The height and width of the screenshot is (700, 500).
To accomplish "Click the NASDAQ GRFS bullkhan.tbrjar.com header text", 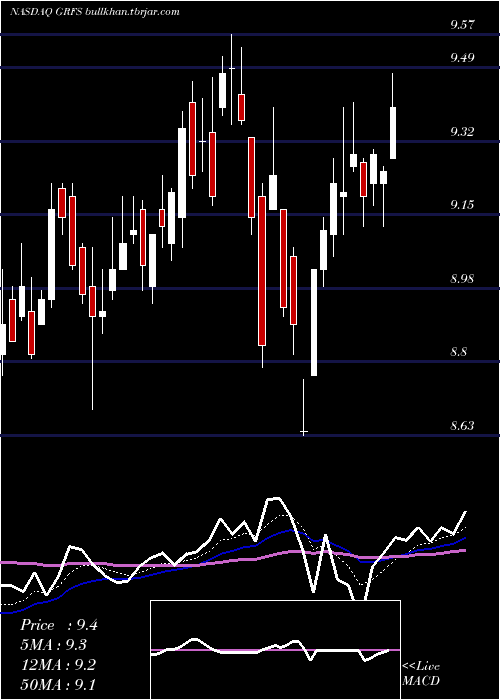I will click(x=95, y=12).
